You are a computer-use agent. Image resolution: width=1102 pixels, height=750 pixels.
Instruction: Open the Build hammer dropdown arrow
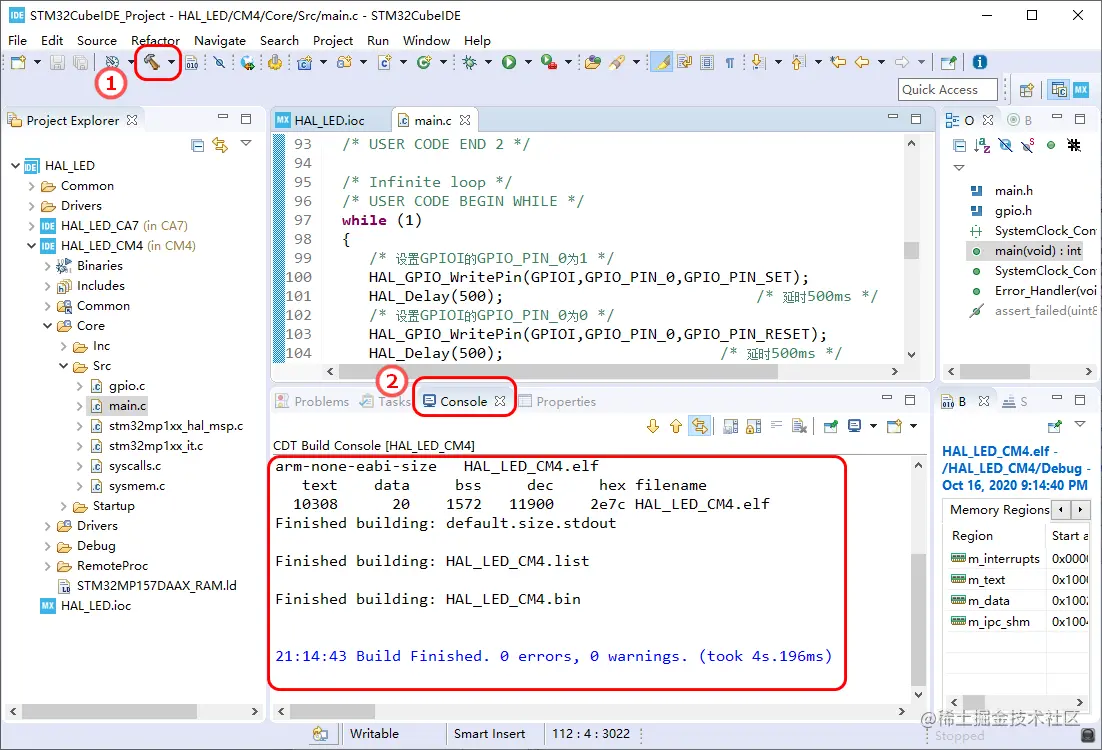tap(171, 63)
